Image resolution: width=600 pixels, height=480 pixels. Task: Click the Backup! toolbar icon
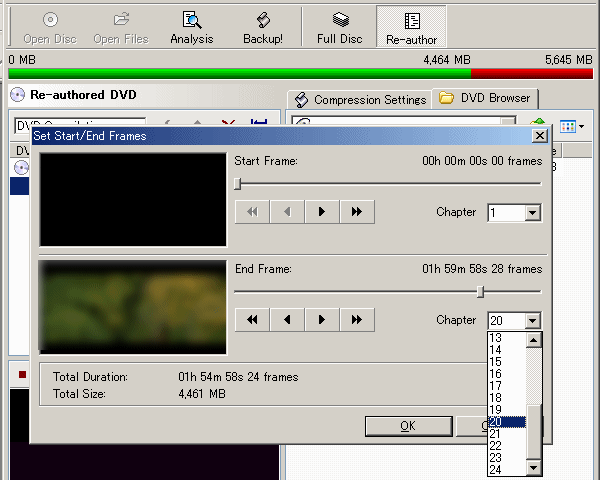[263, 27]
